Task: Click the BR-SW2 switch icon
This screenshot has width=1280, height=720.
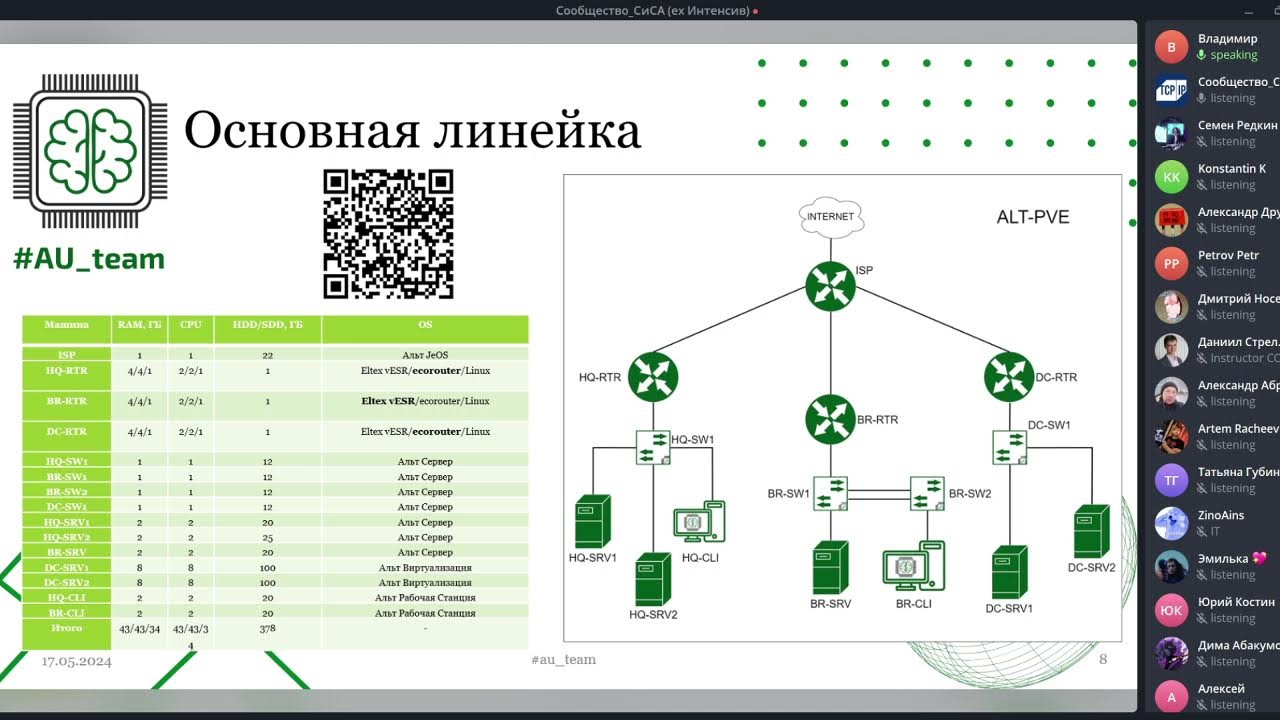Action: [x=926, y=493]
